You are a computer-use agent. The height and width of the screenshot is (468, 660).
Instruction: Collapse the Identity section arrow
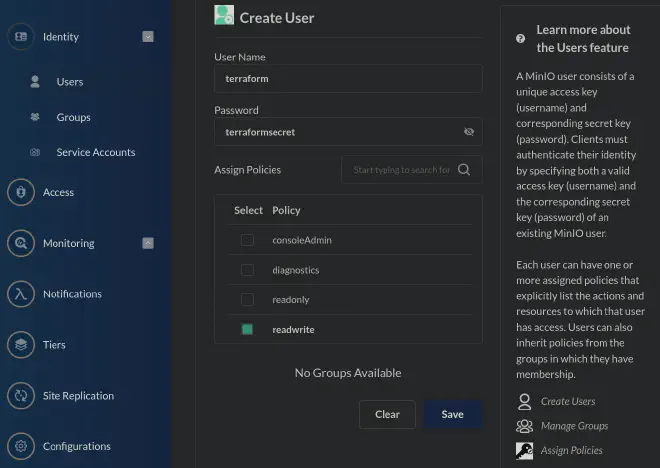(148, 37)
